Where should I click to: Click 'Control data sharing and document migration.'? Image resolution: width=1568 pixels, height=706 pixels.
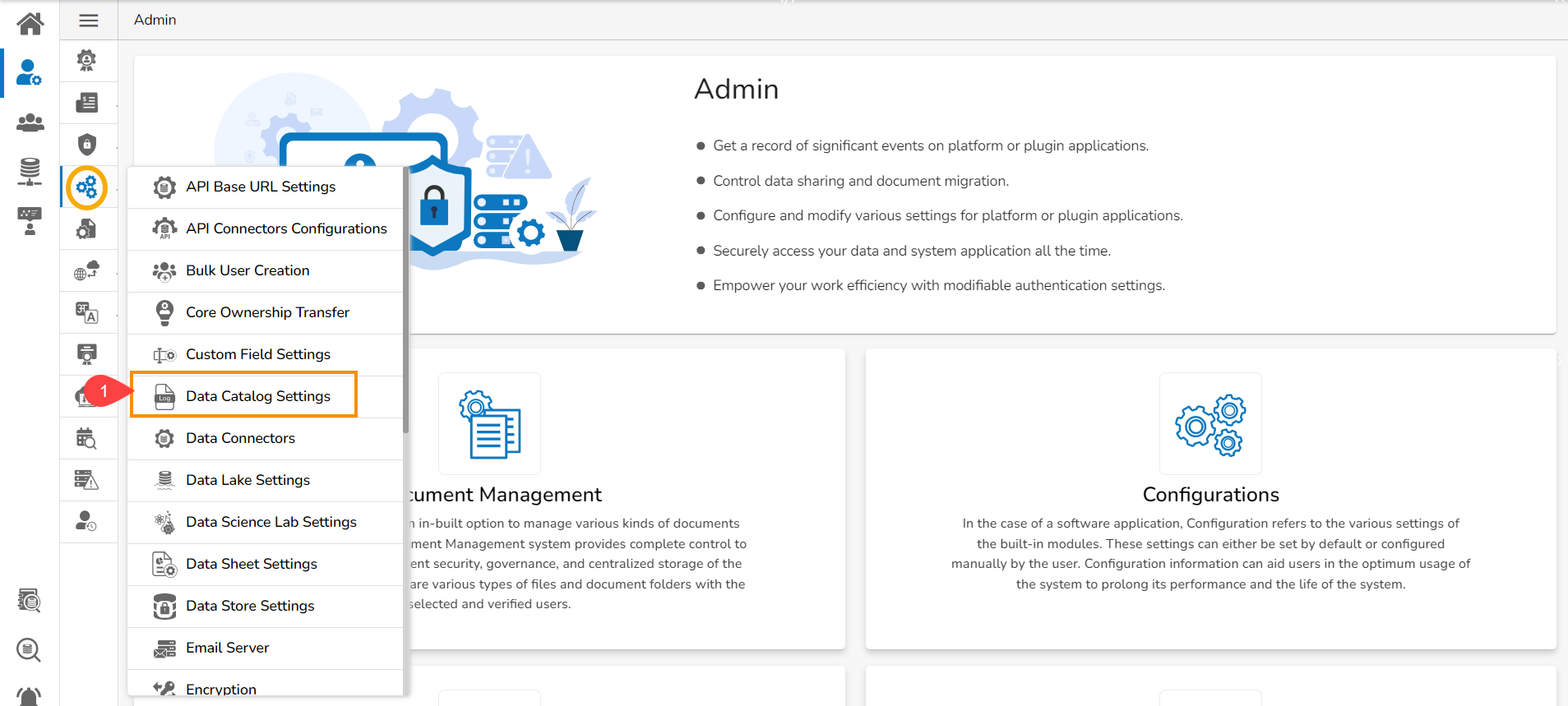coord(861,181)
